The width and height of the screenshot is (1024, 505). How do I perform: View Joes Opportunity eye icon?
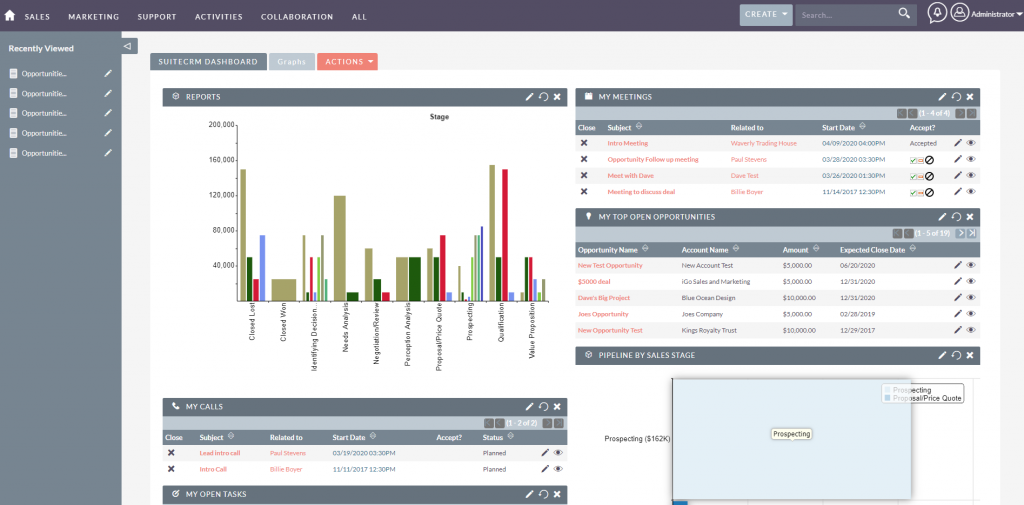pos(971,314)
